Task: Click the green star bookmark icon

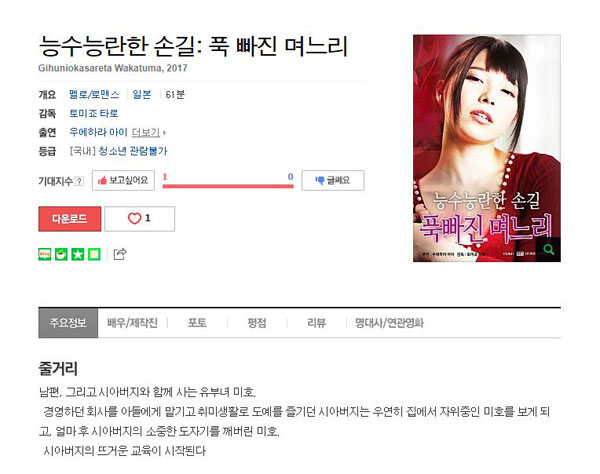Action: [78, 254]
